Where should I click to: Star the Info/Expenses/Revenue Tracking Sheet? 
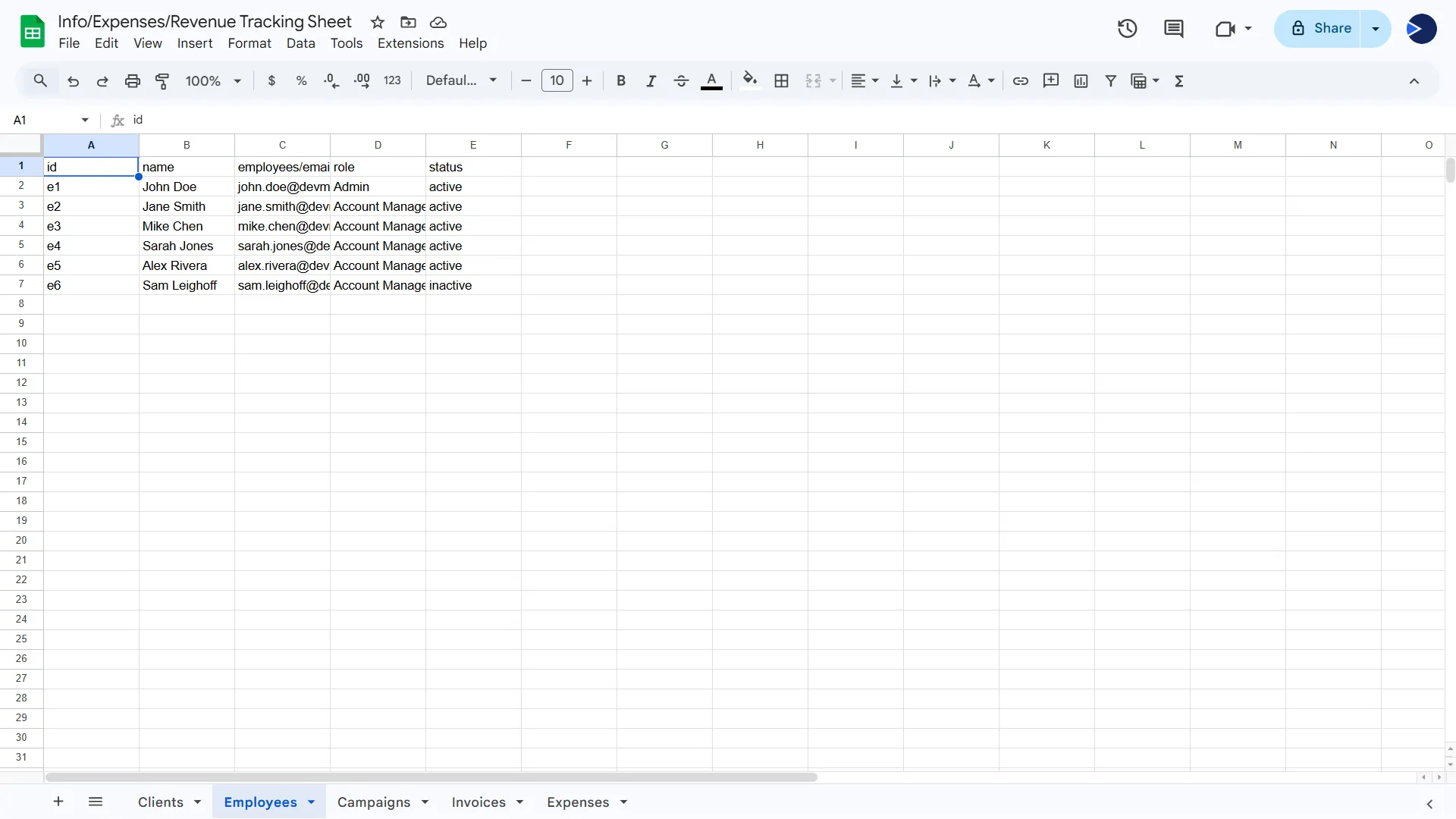[x=378, y=22]
